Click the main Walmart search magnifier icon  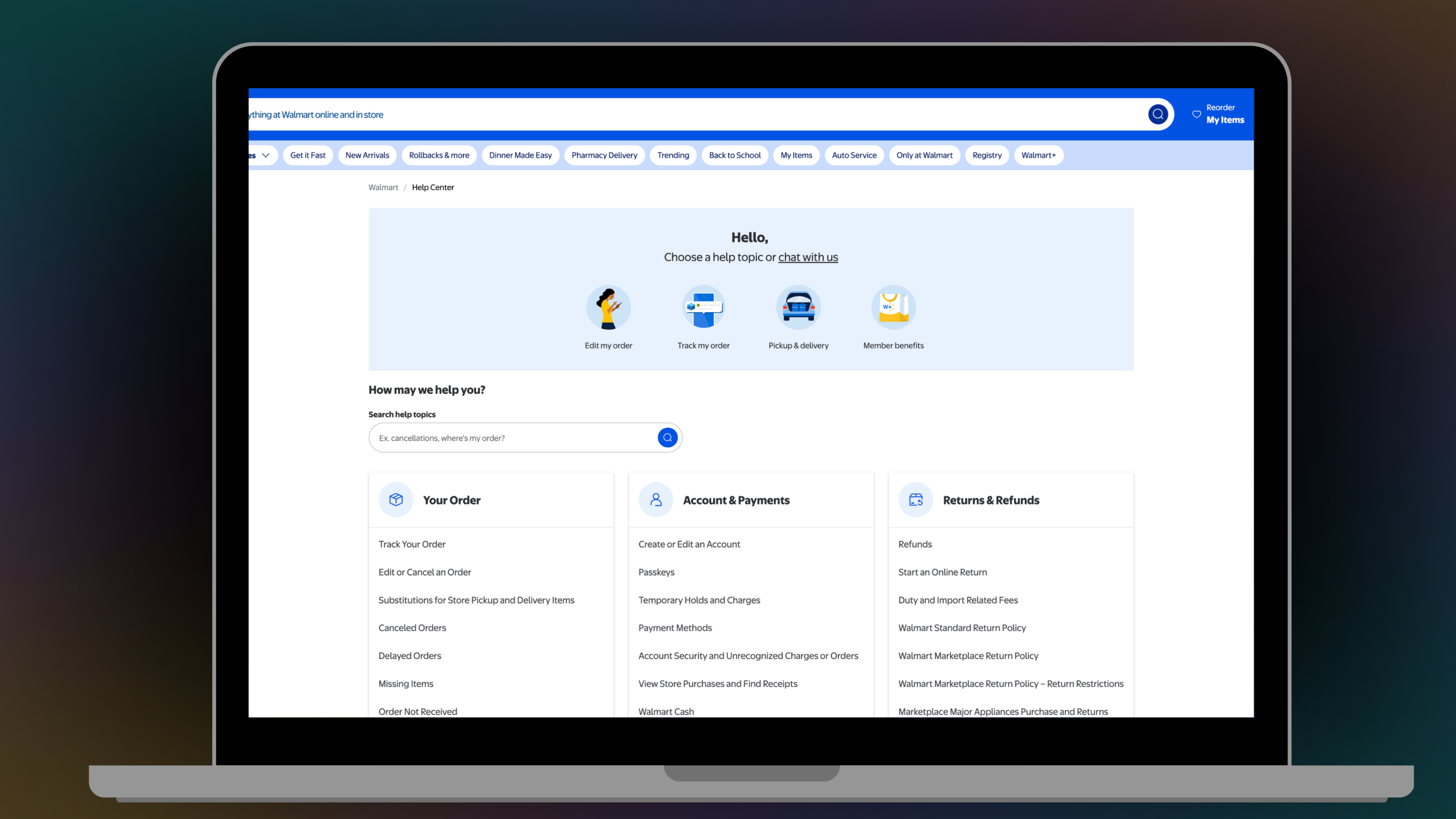point(1157,114)
